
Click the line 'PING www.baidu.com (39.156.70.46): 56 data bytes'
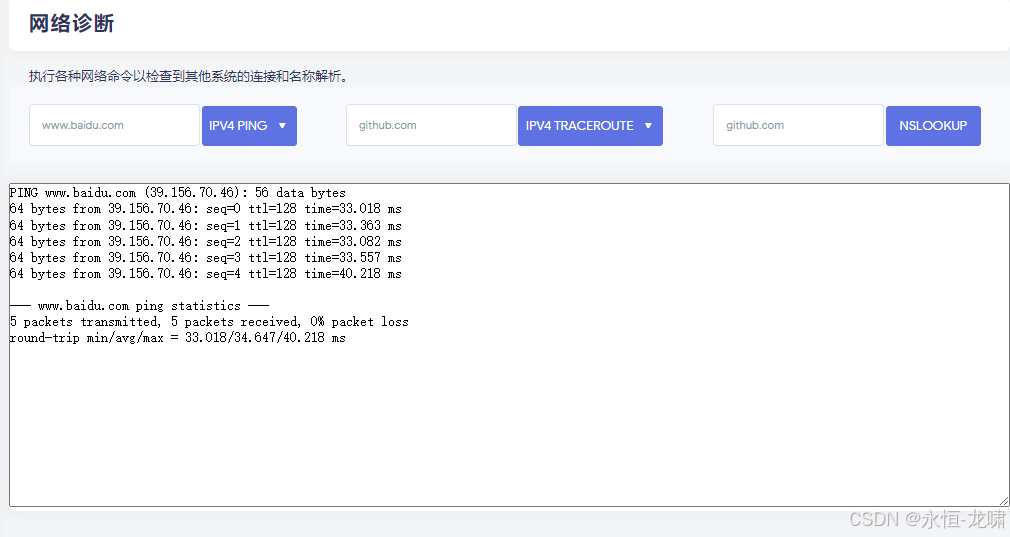click(x=178, y=193)
